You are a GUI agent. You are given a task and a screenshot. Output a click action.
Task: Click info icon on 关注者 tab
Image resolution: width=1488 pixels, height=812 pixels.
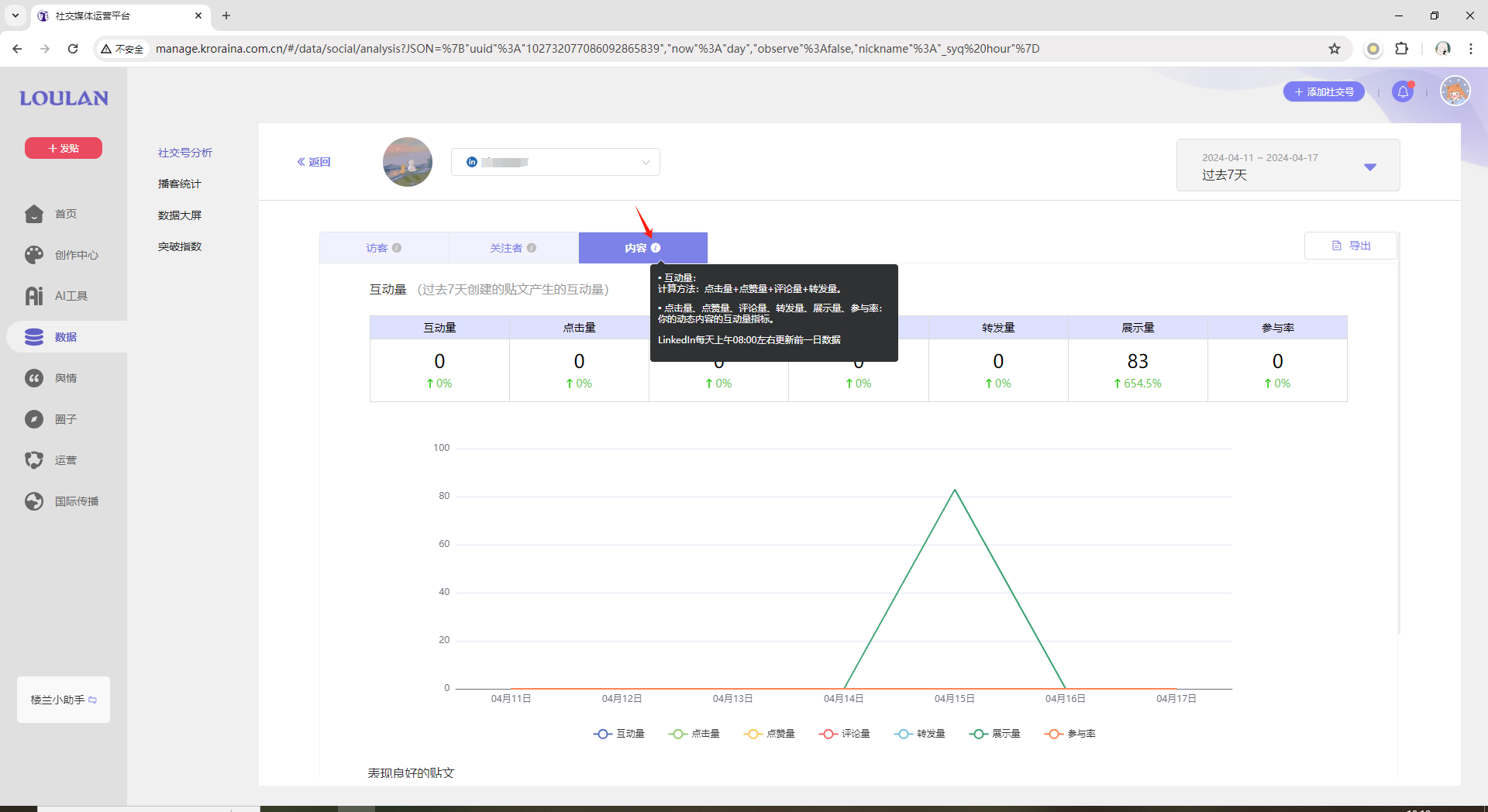click(x=532, y=248)
